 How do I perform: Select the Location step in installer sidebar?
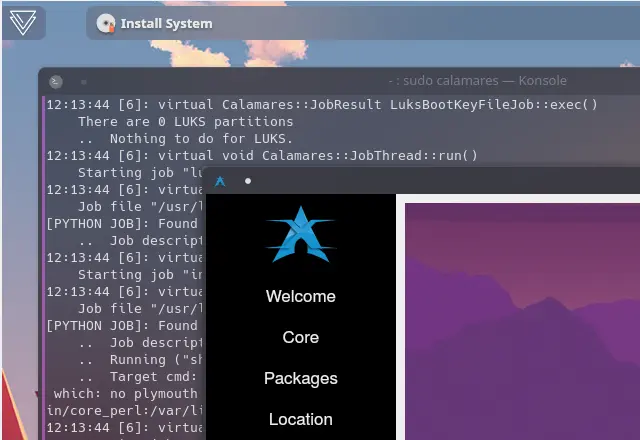[x=301, y=420]
